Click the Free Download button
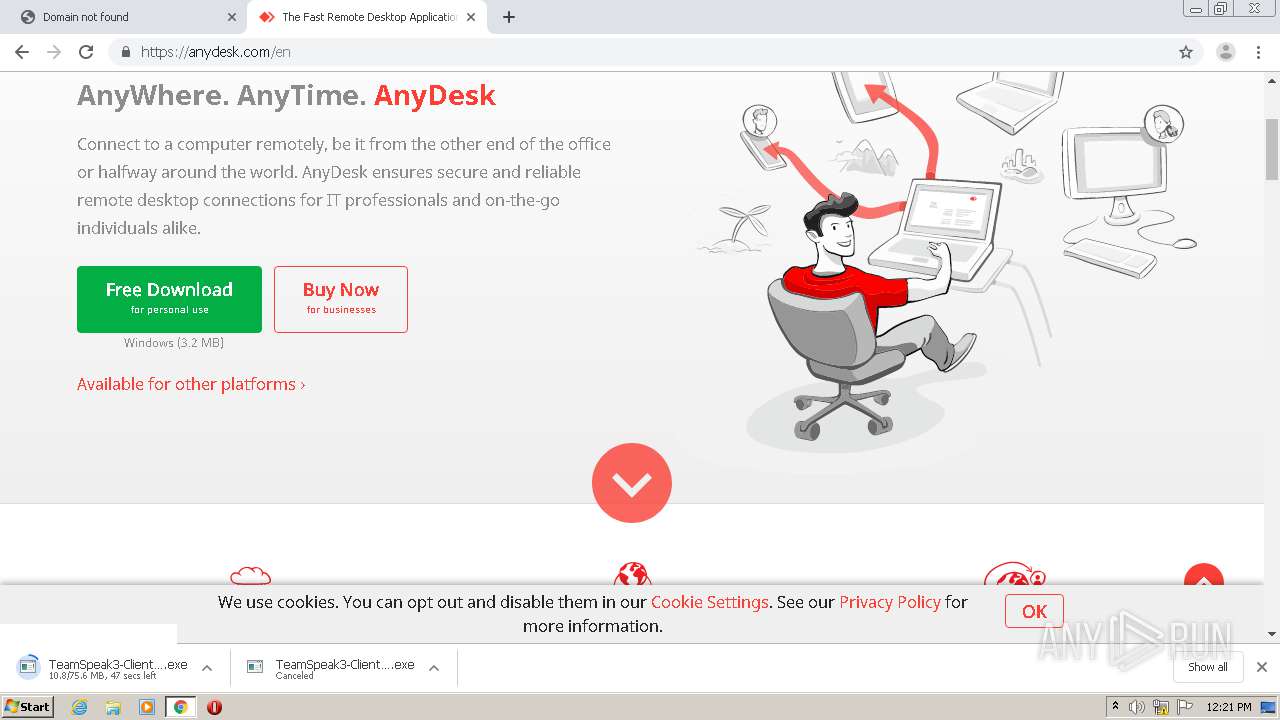Viewport: 1280px width, 720px height. 169,299
